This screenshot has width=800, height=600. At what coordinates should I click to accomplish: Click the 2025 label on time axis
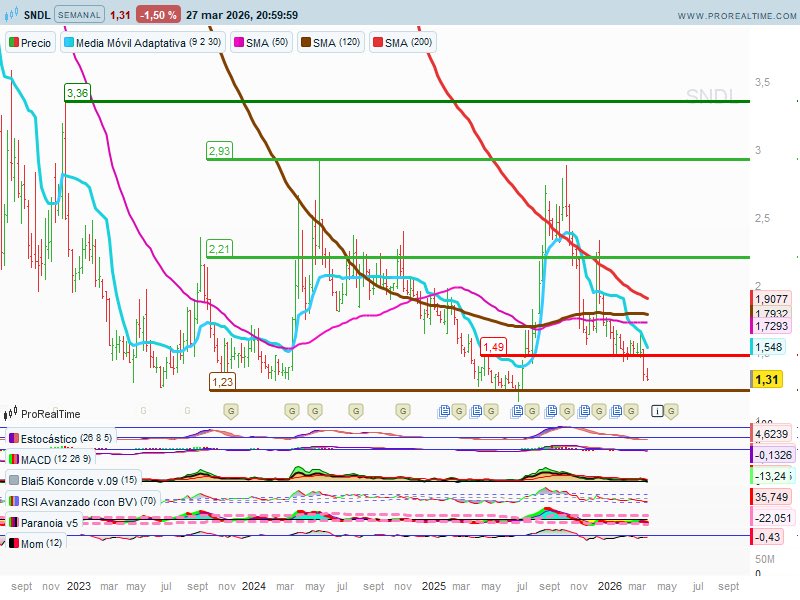434,586
